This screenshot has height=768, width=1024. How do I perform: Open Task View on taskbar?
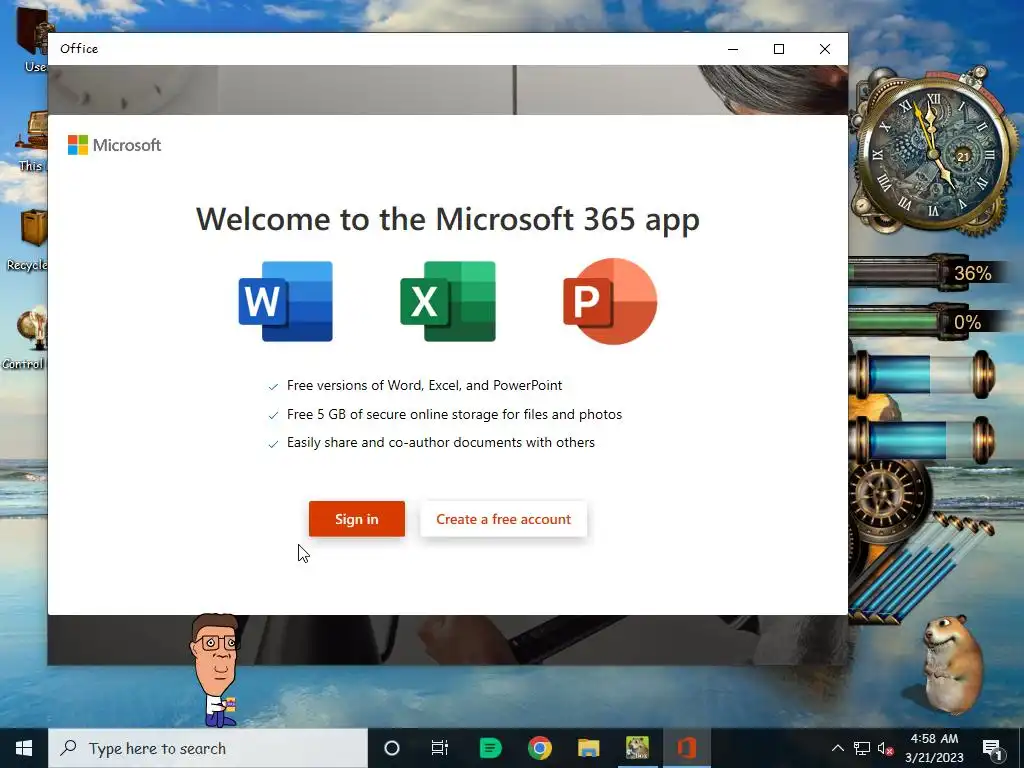[x=440, y=748]
